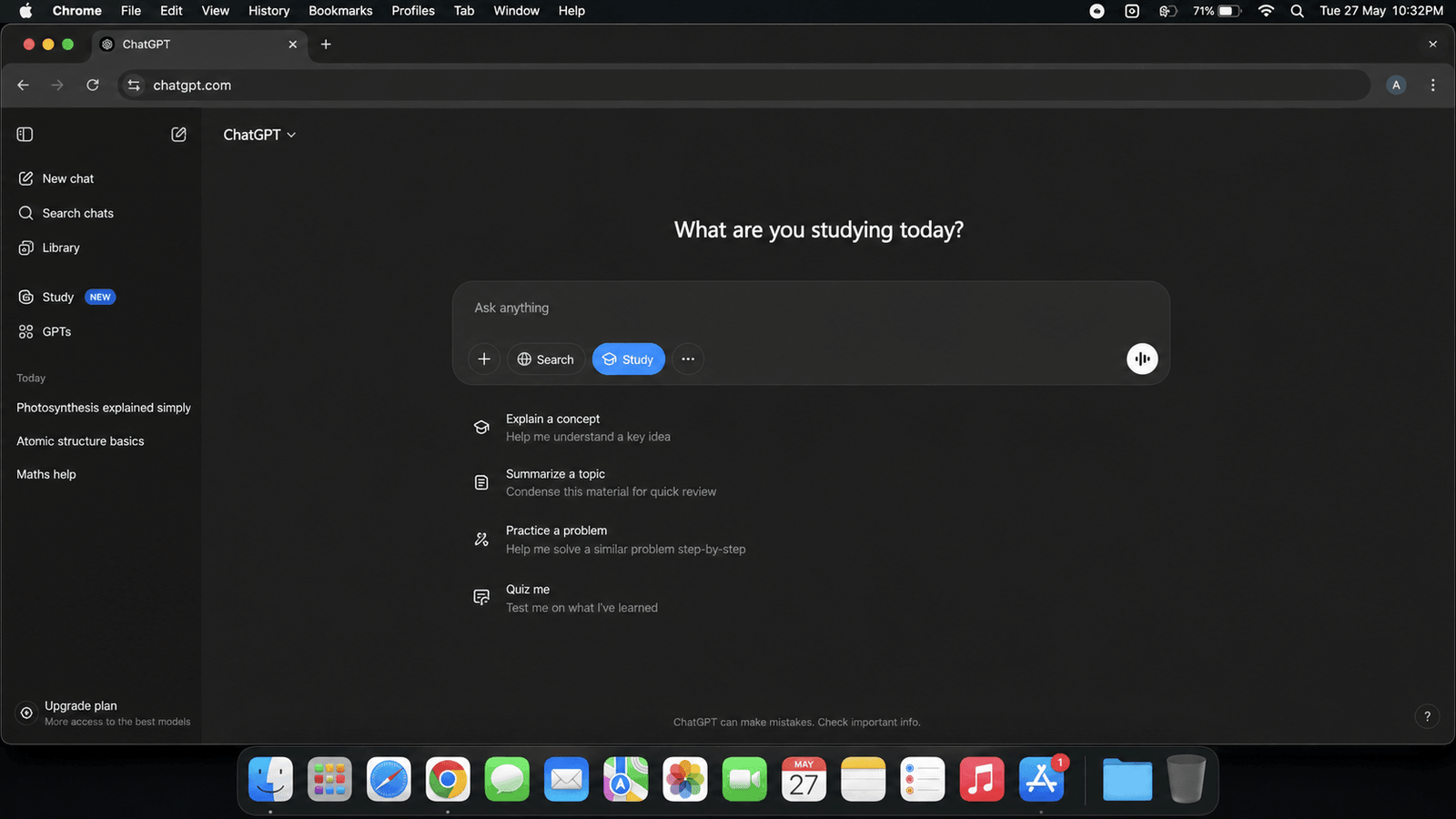Close the ChatGPT tab
The height and width of the screenshot is (819, 1456).
[x=293, y=44]
